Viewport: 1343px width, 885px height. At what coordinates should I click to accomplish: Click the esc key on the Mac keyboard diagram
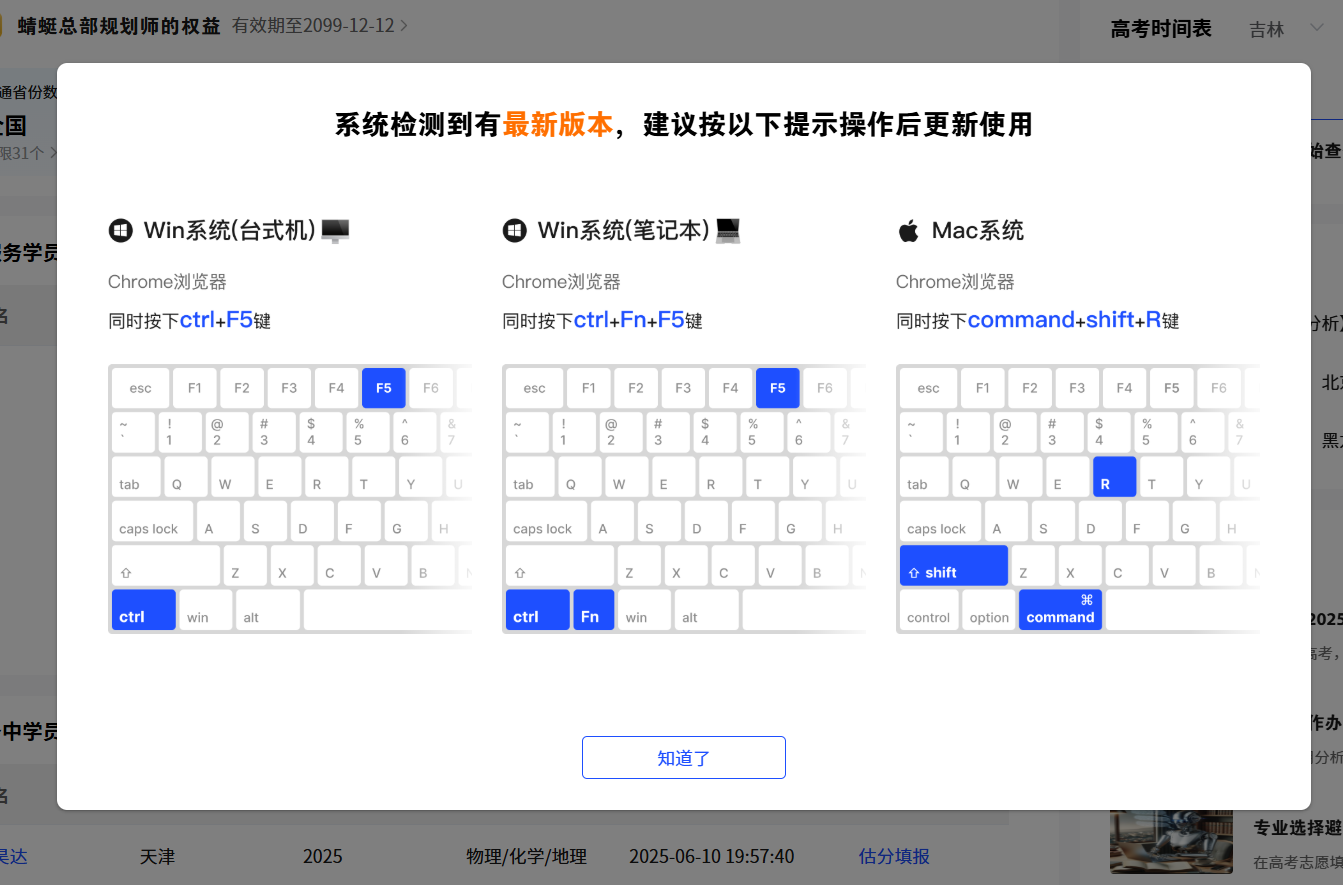point(927,387)
